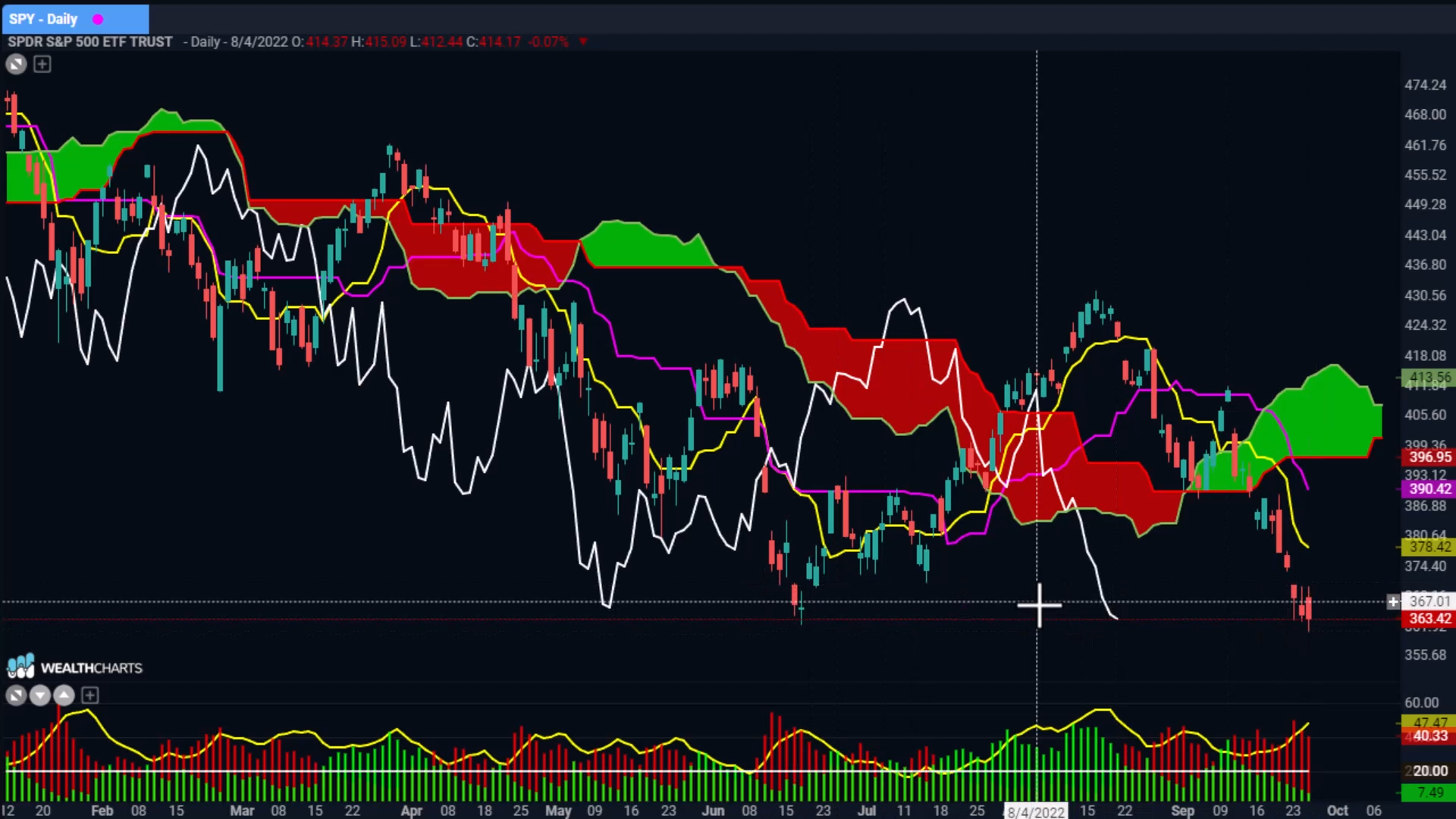Add study with indicator panel plus icon
Image resolution: width=1456 pixels, height=819 pixels.
pyautogui.click(x=89, y=695)
